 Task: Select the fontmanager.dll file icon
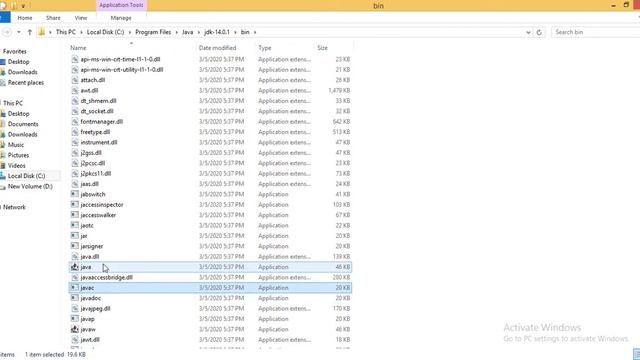click(x=75, y=122)
